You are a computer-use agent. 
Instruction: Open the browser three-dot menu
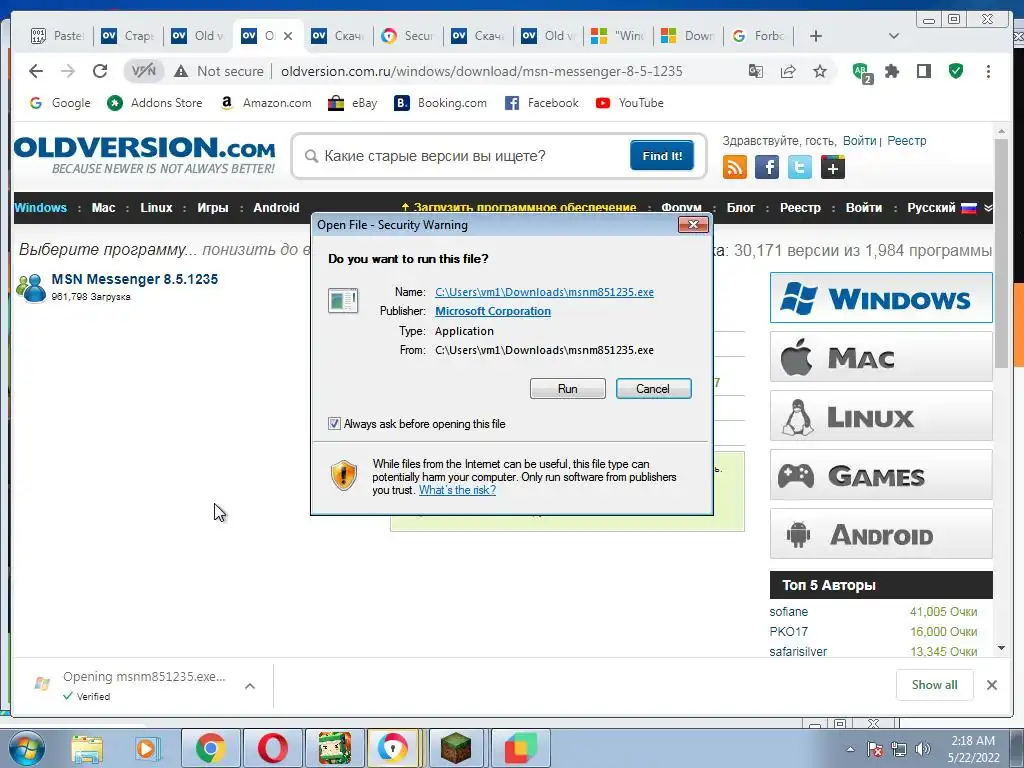(x=988, y=71)
